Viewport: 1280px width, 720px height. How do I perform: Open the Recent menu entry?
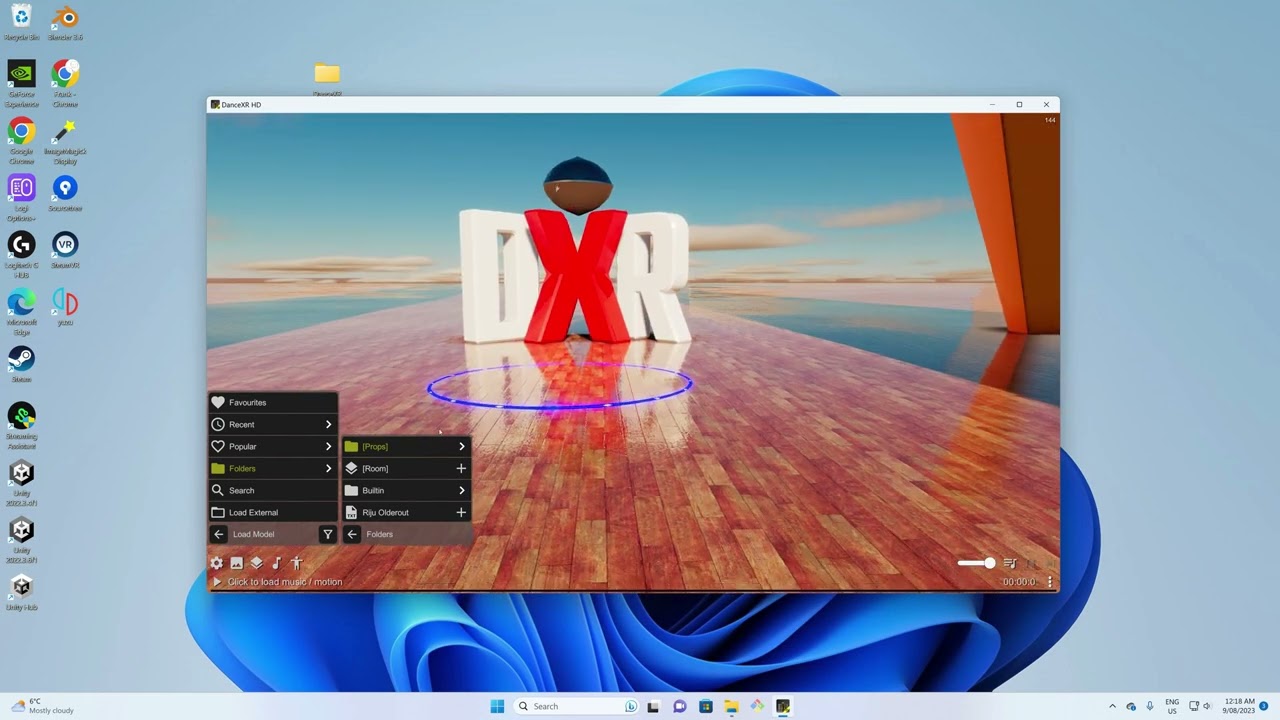pyautogui.click(x=273, y=424)
